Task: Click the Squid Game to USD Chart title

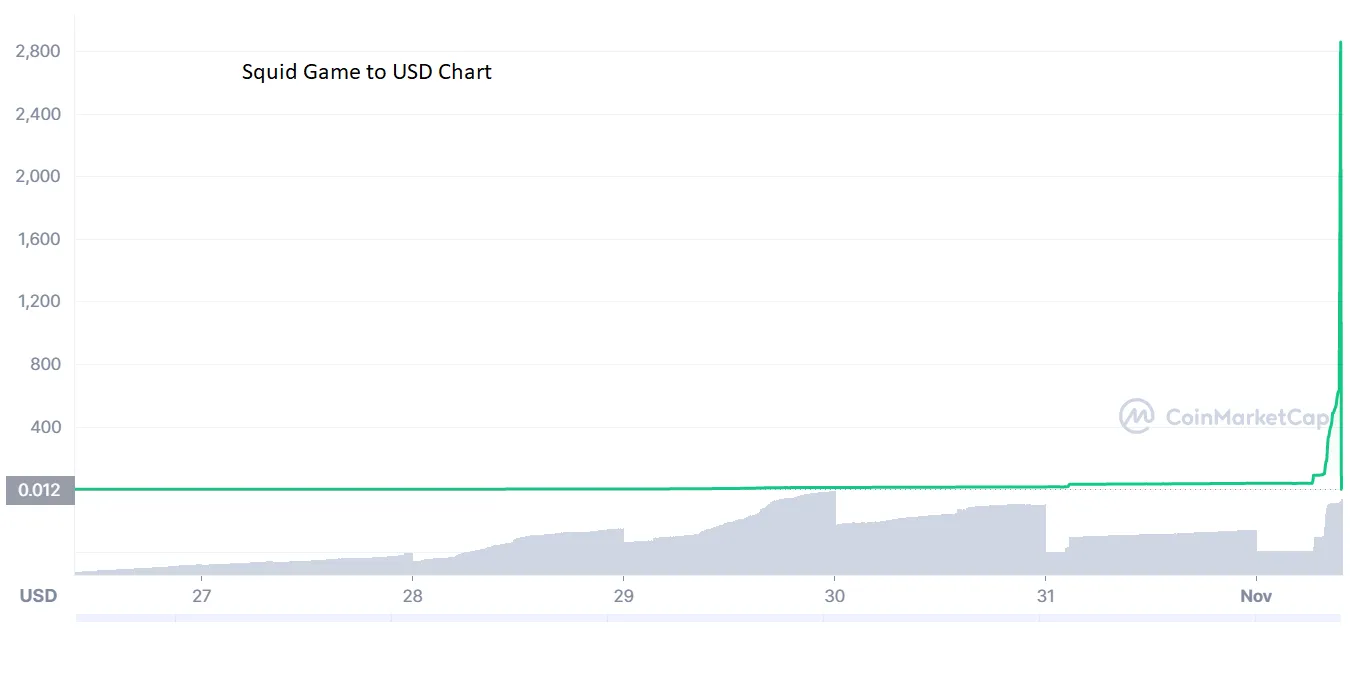Action: point(366,71)
